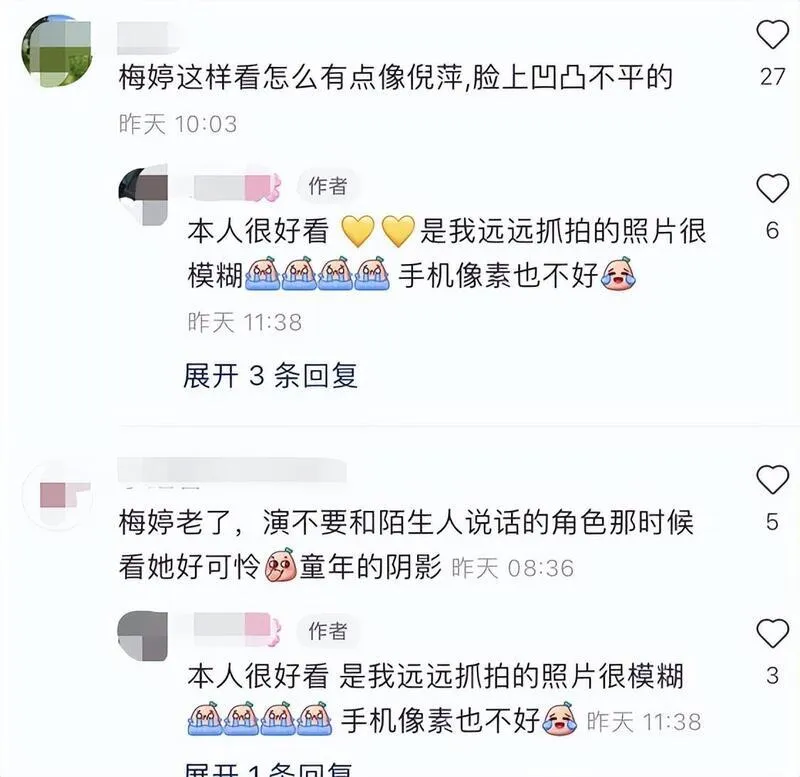Screen dimensions: 800x777
Task: Expand 展开 3 条回复
Action: point(270,375)
